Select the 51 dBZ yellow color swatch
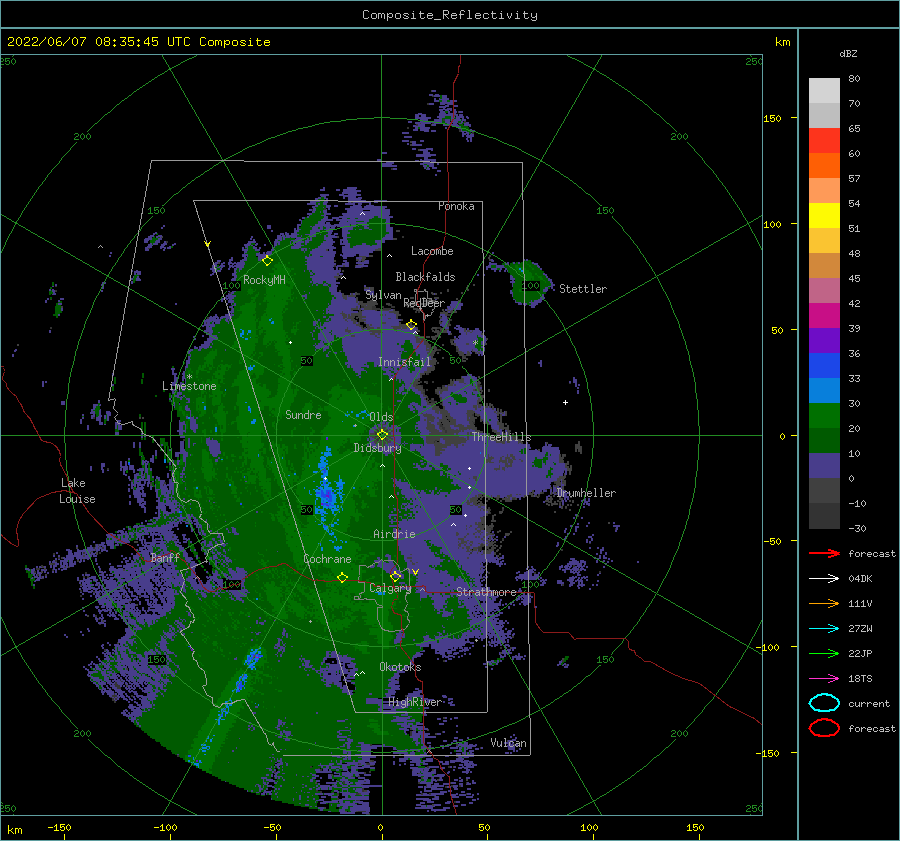 [824, 215]
